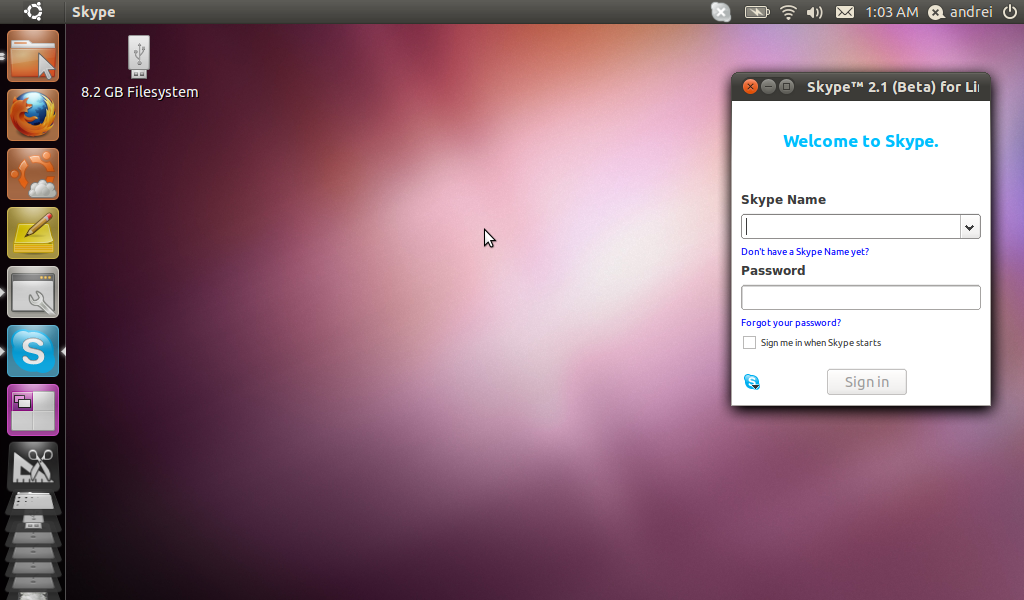Expand the Skype Name dropdown arrow

tap(970, 227)
